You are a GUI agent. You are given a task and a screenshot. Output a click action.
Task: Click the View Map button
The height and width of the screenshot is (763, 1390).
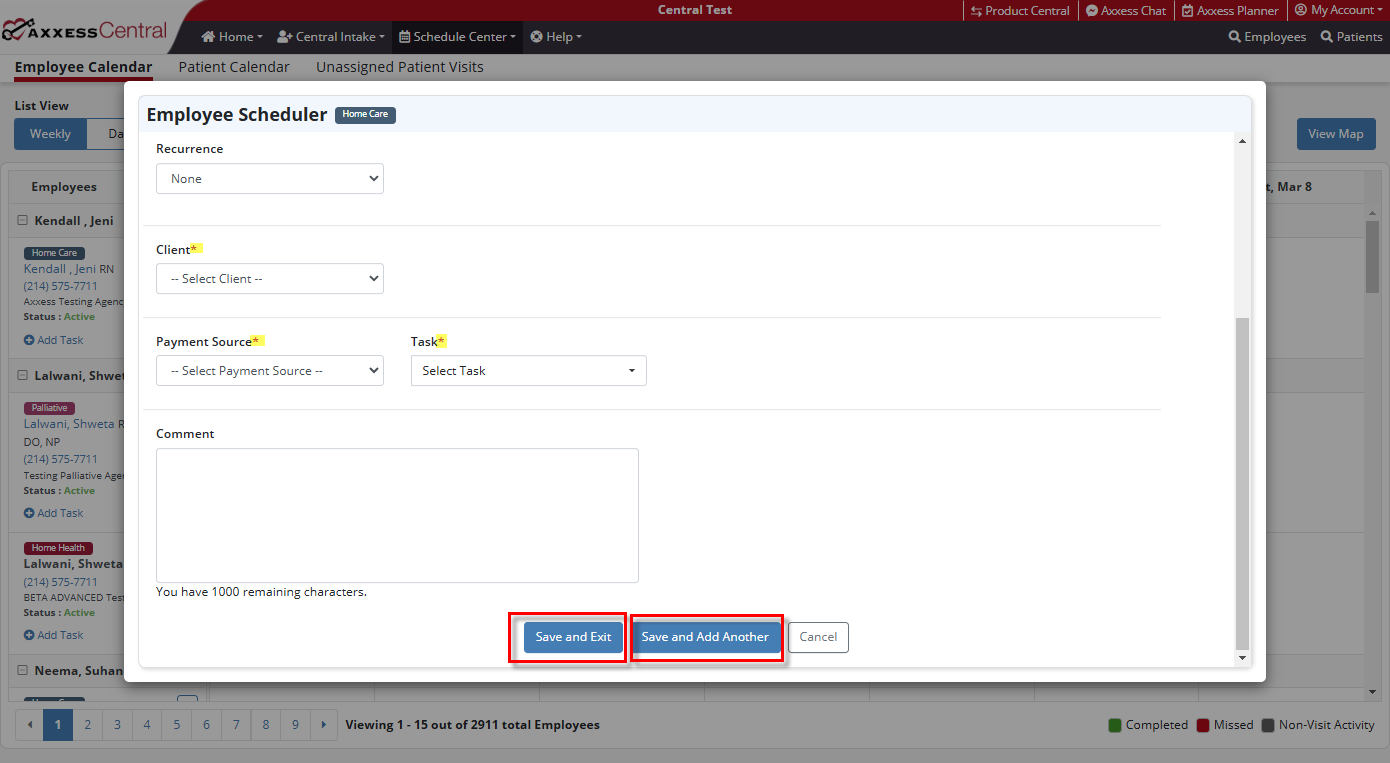click(x=1335, y=134)
